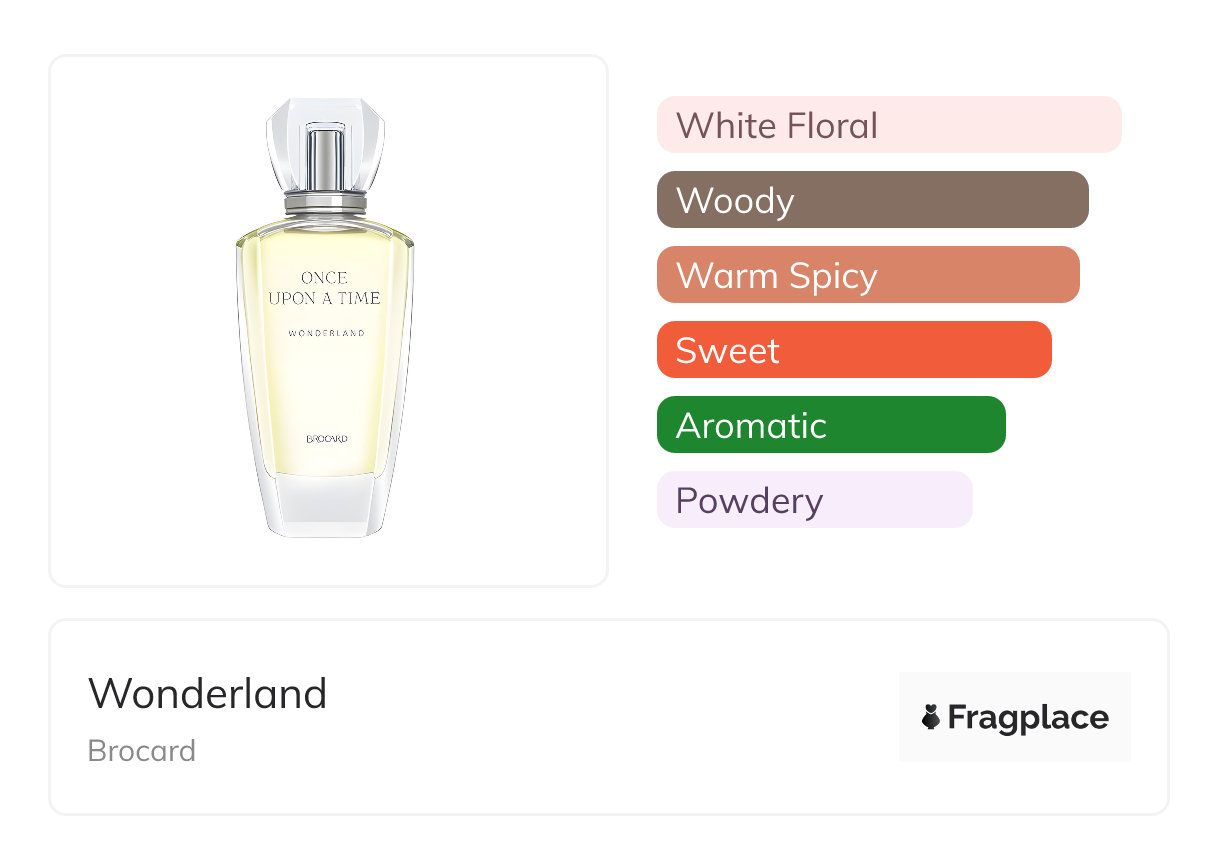Click the Fragplace wordmark text
1218x864 pixels.
click(1028, 718)
